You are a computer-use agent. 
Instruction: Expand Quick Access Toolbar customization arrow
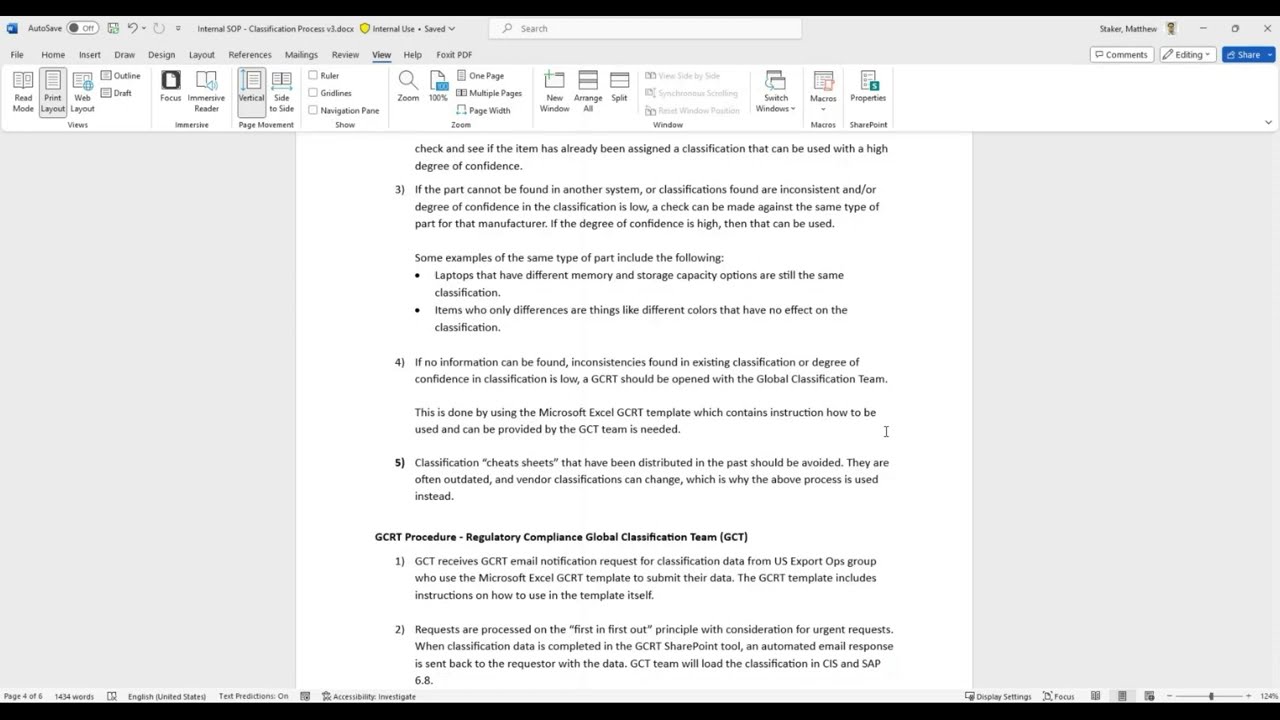click(178, 28)
